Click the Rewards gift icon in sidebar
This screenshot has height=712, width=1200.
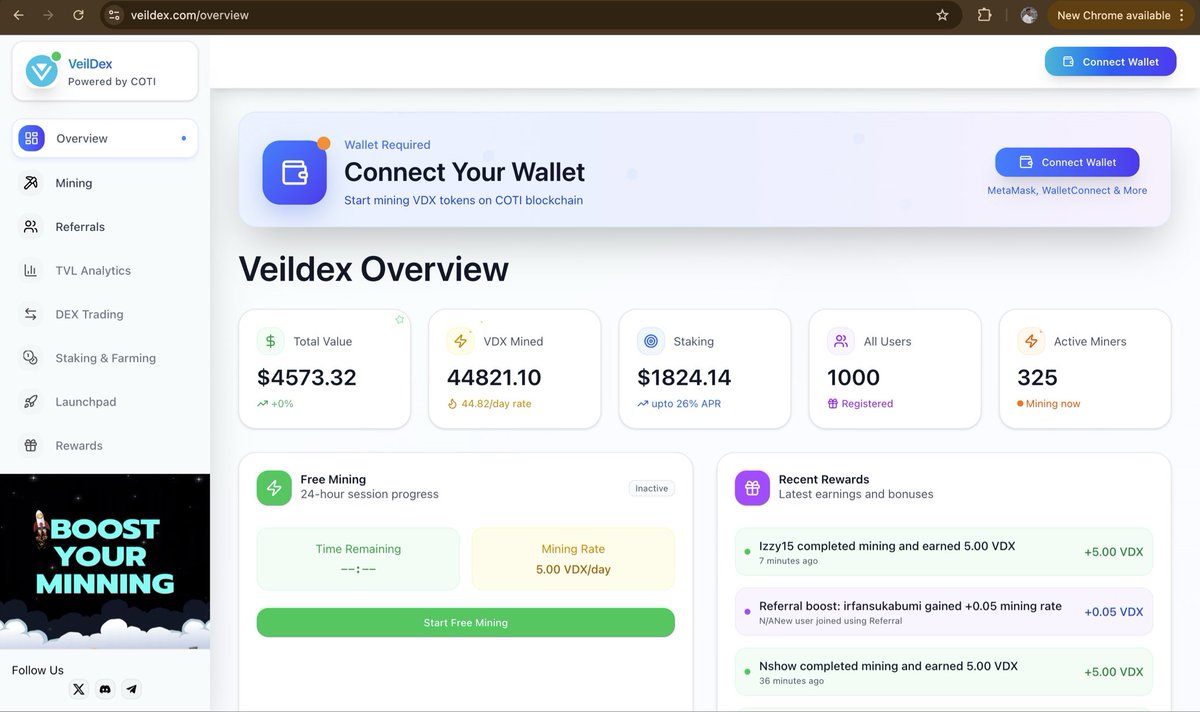31,445
